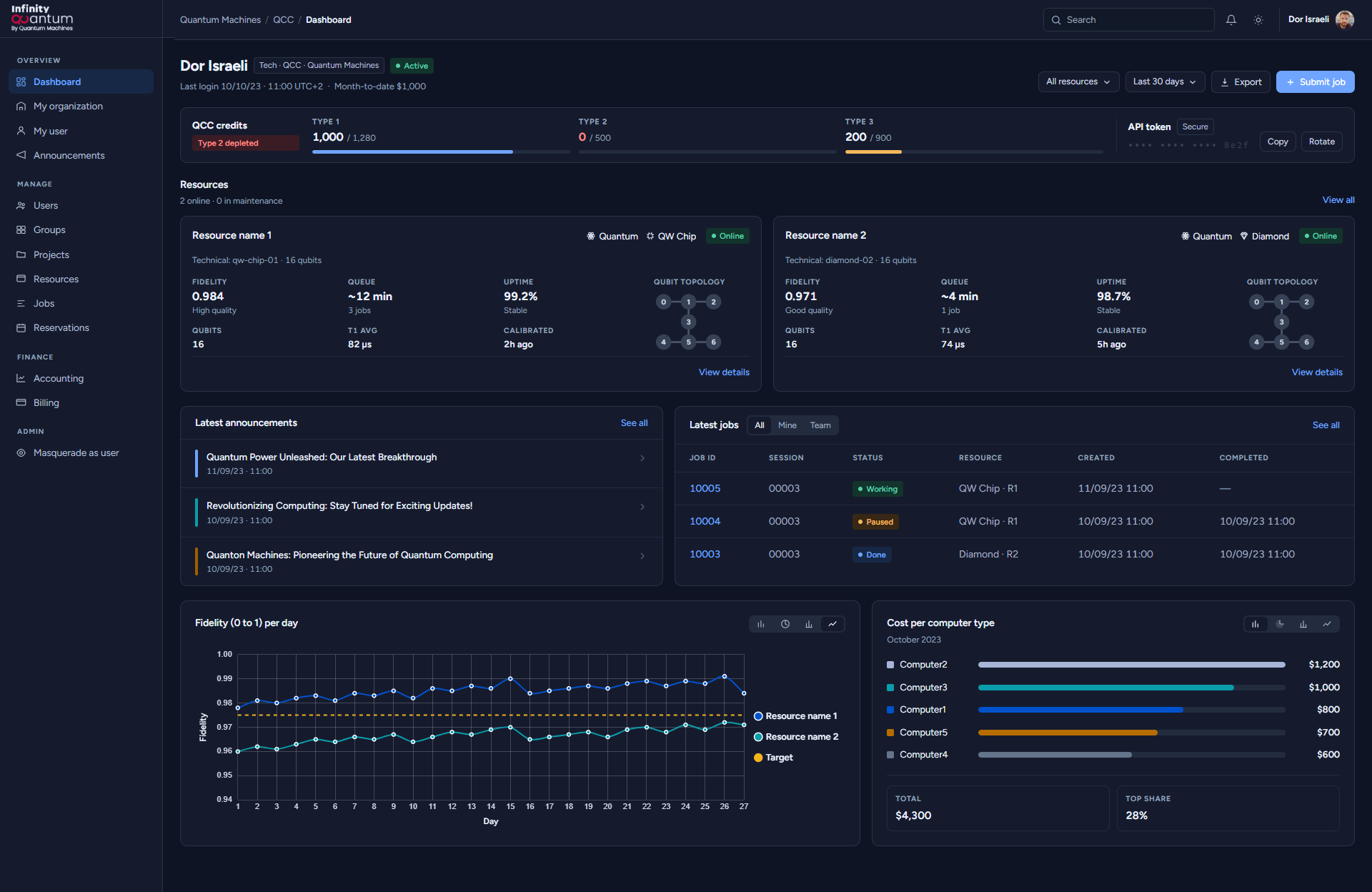Click See all announcements
The width and height of the screenshot is (1372, 892).
(634, 423)
